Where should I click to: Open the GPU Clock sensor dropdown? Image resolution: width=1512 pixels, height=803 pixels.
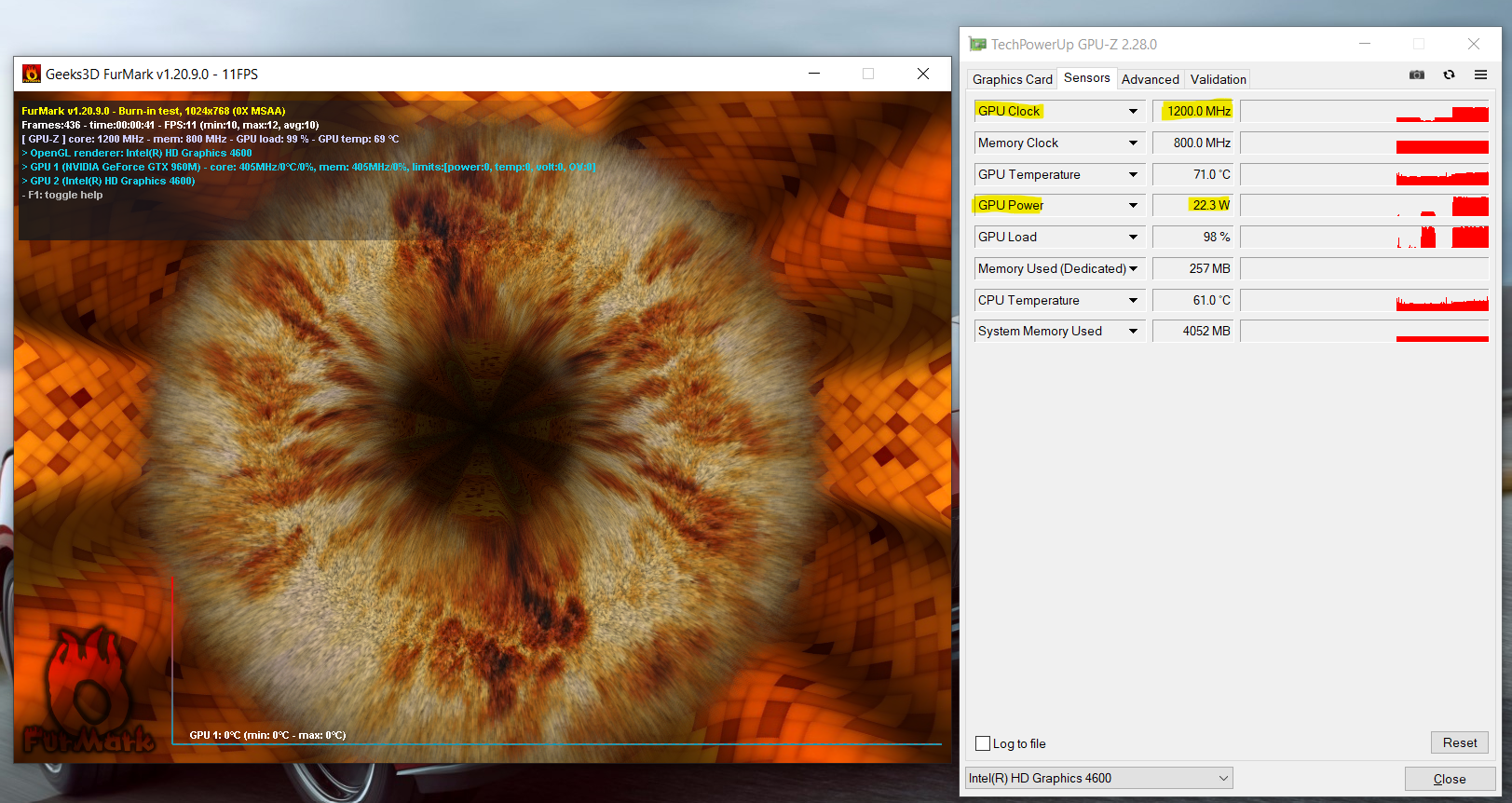coord(1133,111)
